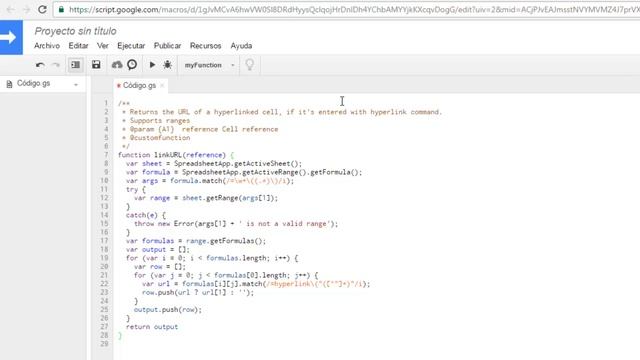Click the 'catch(e) {' code line

click(x=146, y=215)
